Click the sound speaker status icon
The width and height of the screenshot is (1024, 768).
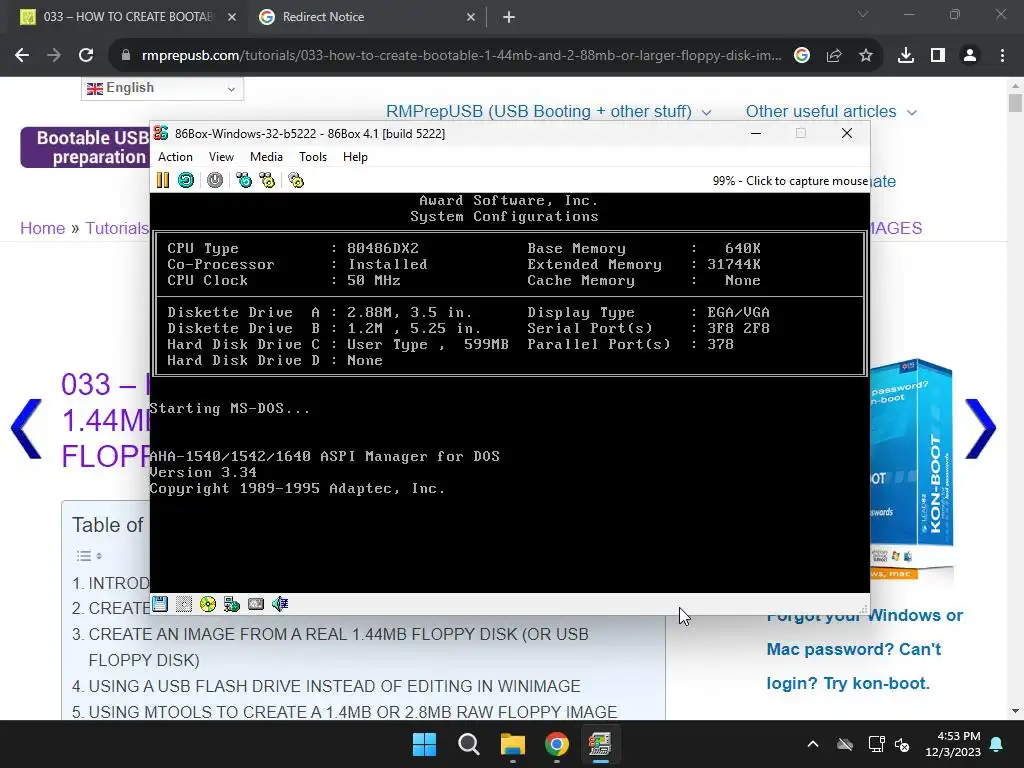point(280,604)
